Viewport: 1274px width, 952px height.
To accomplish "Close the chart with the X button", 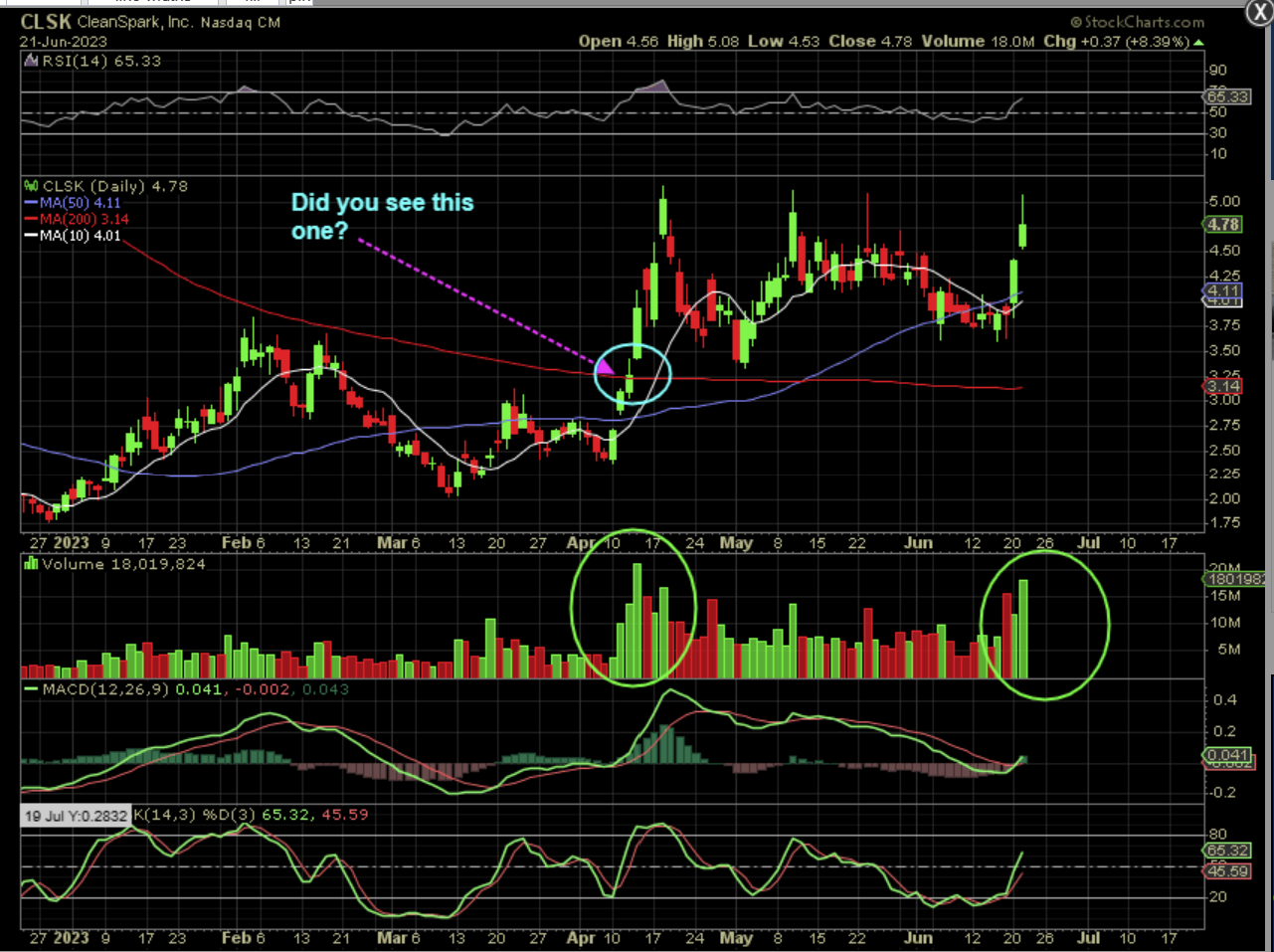I will [1259, 11].
